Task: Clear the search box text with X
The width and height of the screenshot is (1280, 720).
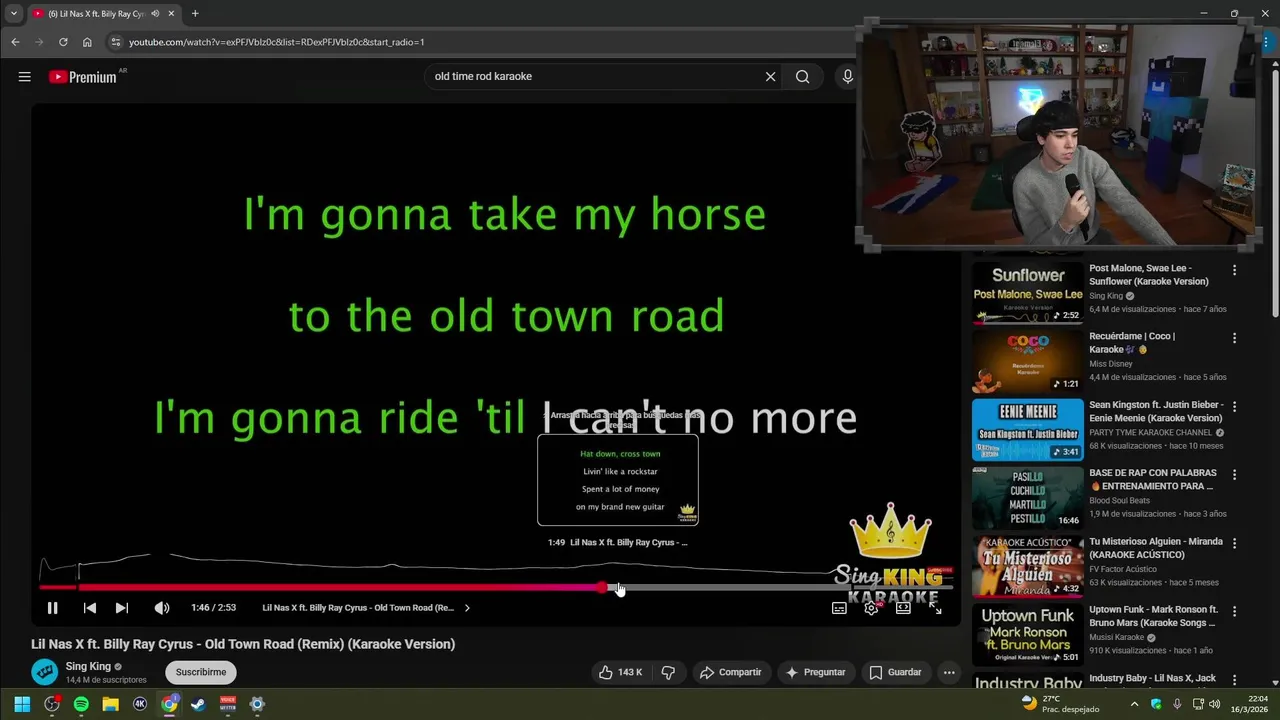Action: tap(770, 77)
